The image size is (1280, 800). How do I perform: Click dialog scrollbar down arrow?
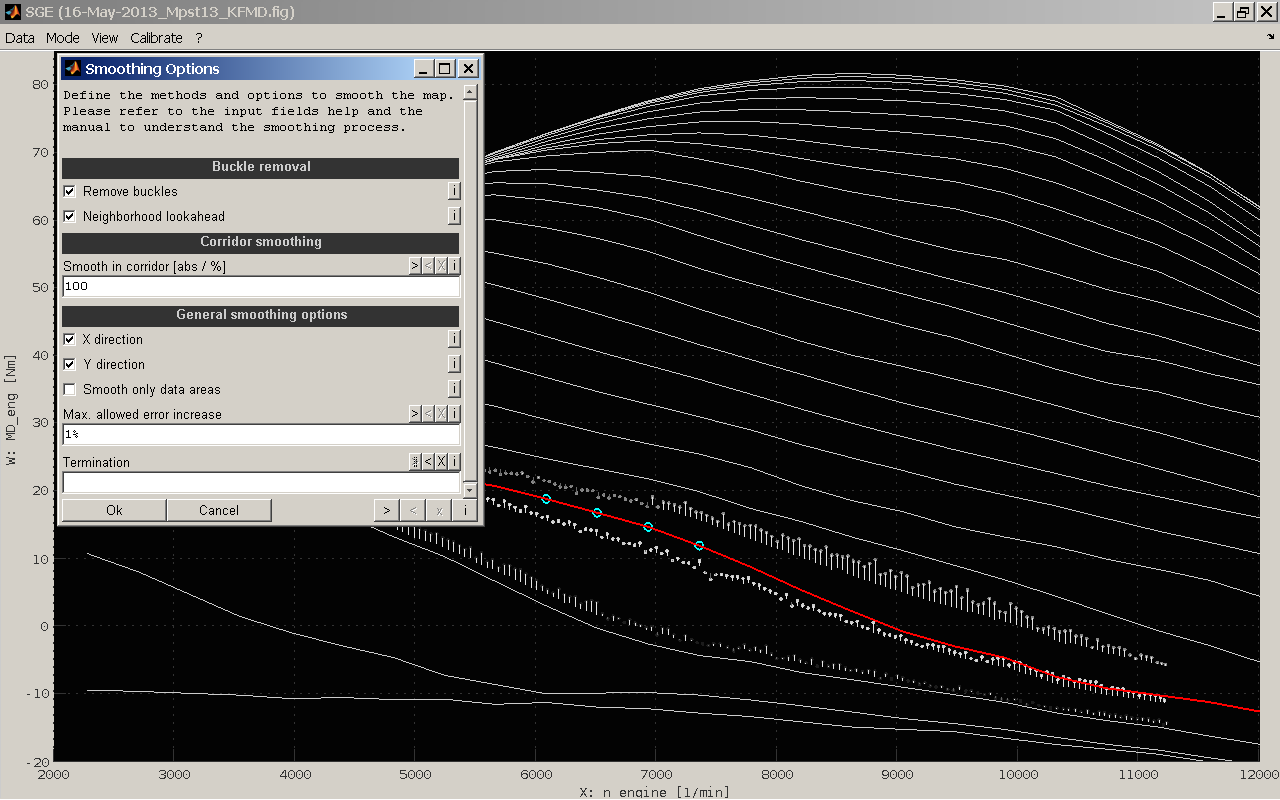pos(471,490)
